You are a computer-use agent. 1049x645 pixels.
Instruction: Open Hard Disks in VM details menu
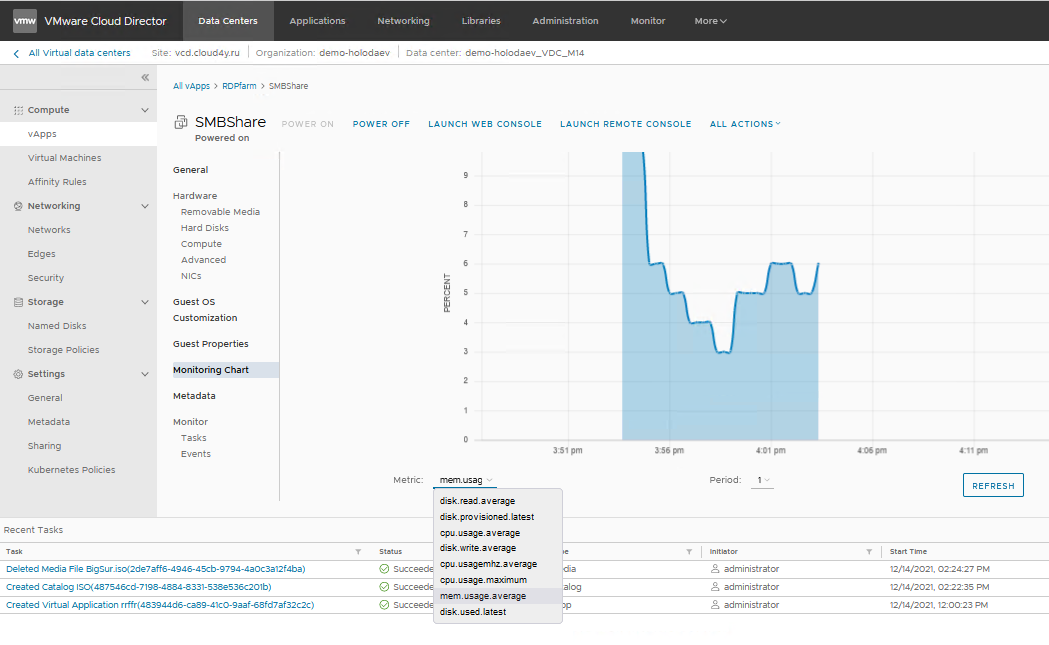tap(205, 228)
